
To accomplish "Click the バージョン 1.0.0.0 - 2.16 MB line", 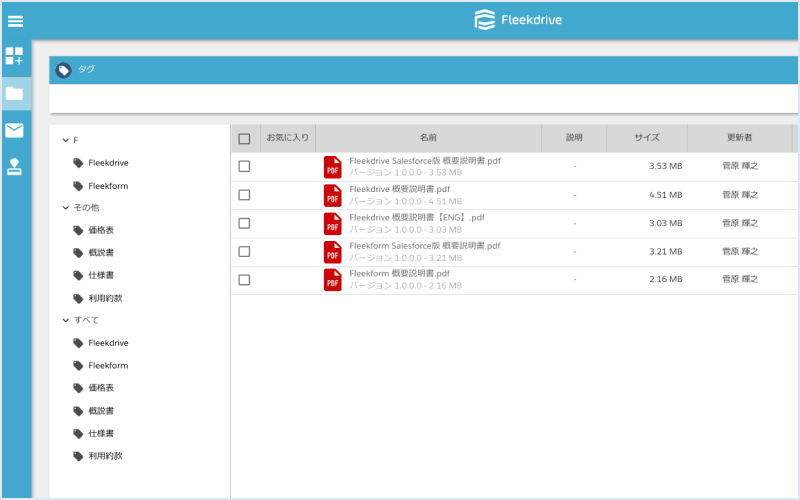I will coord(406,285).
